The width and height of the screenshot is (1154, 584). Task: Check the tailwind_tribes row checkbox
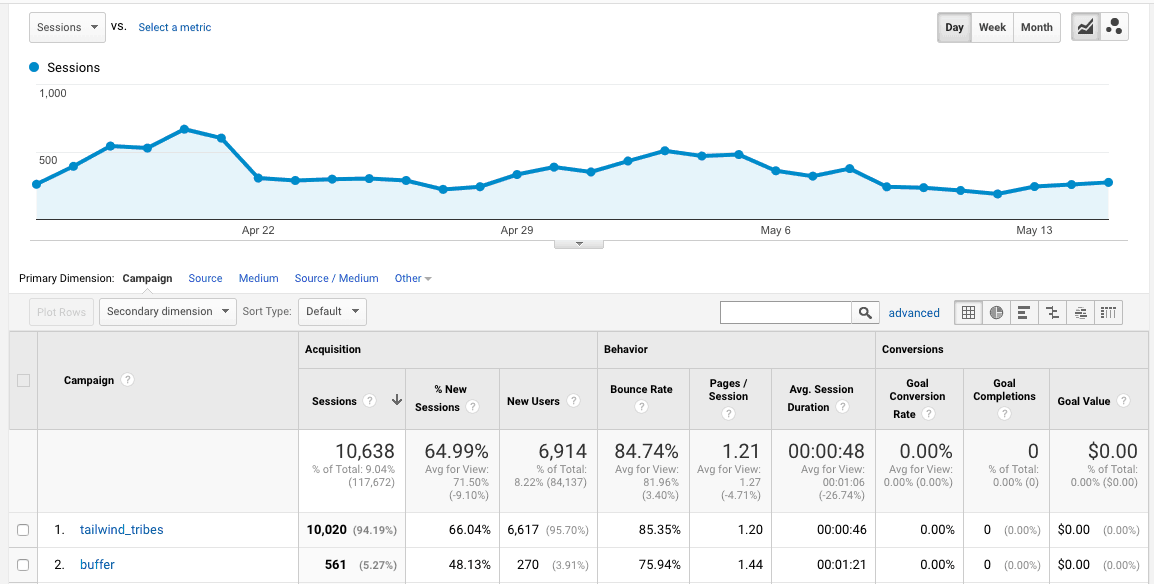click(x=23, y=530)
